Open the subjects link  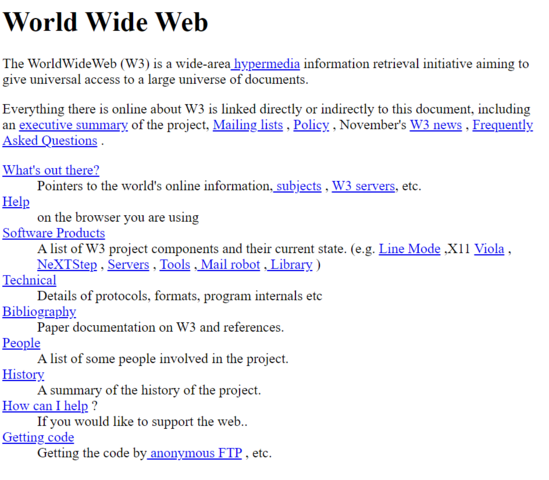(298, 186)
